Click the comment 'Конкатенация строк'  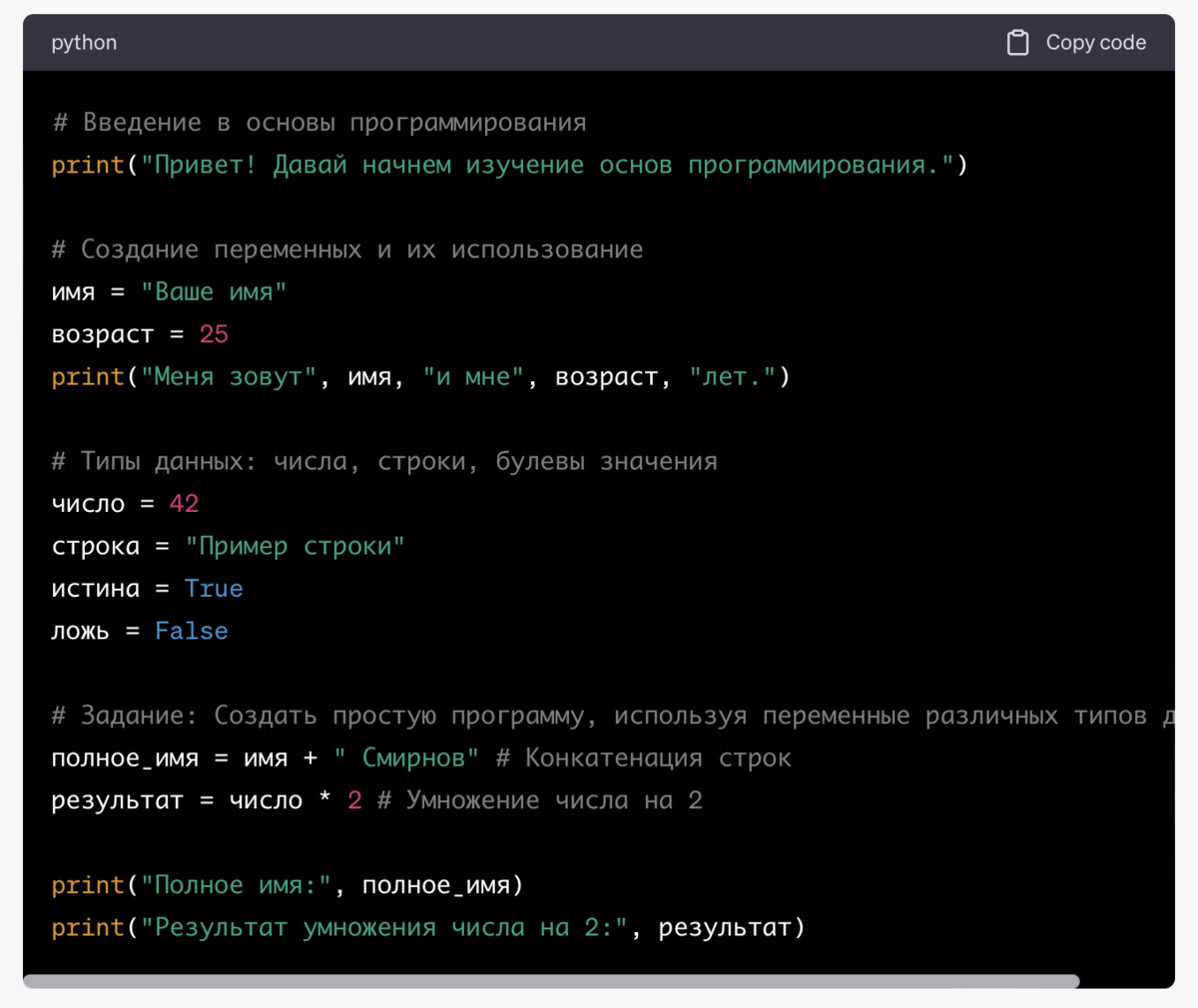(644, 757)
